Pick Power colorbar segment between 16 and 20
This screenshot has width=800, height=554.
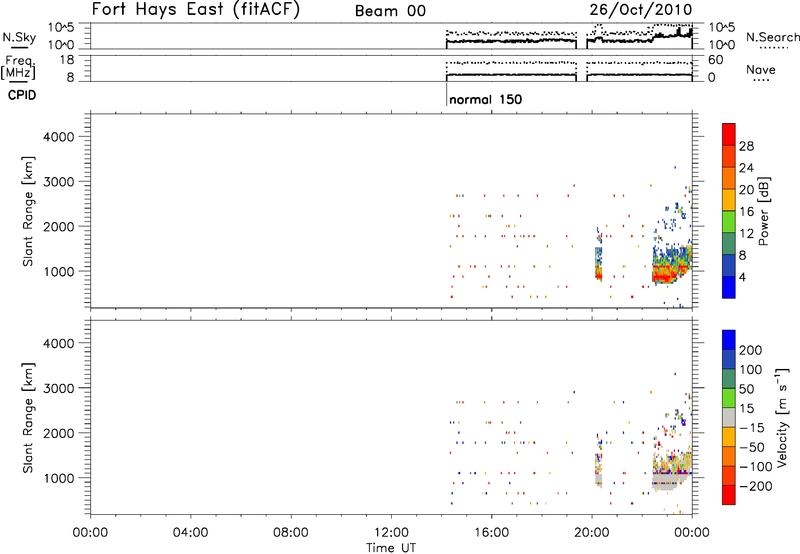coord(729,200)
